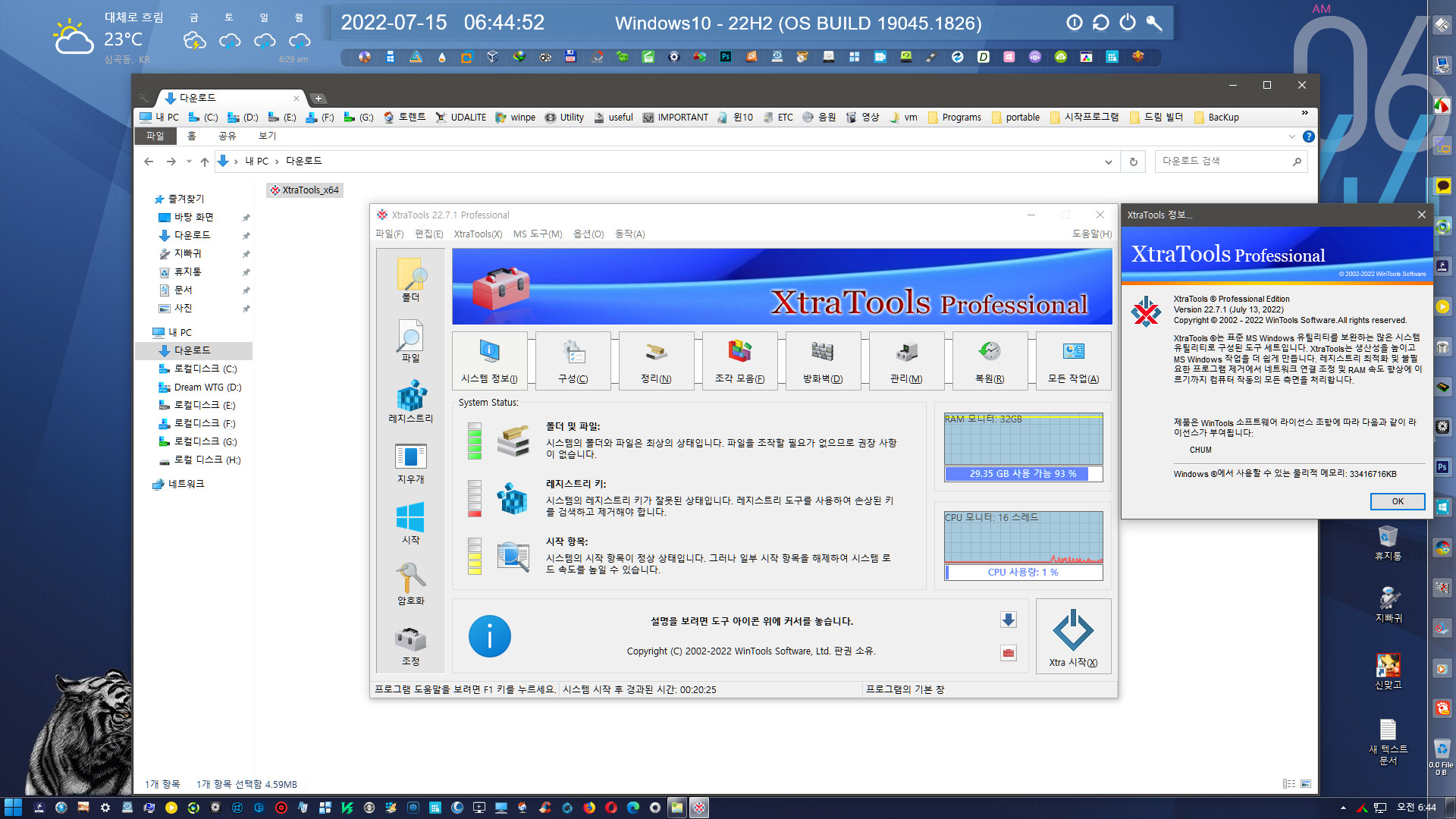The image size is (1456, 819).
Task: Open the MS 도구(M) menu
Action: click(x=538, y=234)
